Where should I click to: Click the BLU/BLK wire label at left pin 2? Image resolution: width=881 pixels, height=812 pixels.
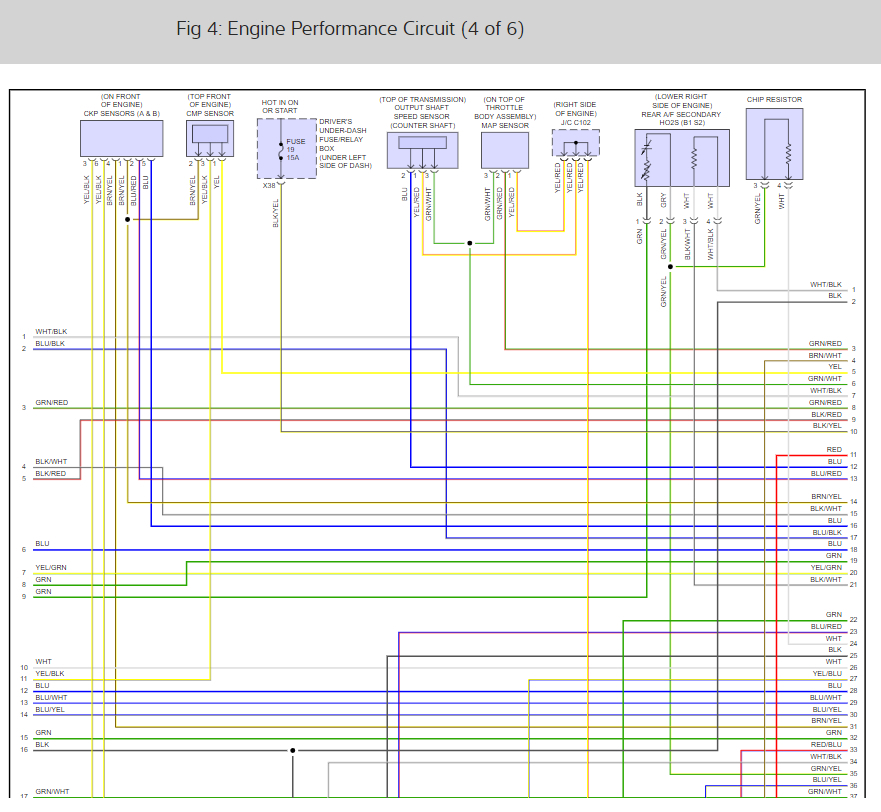click(50, 343)
